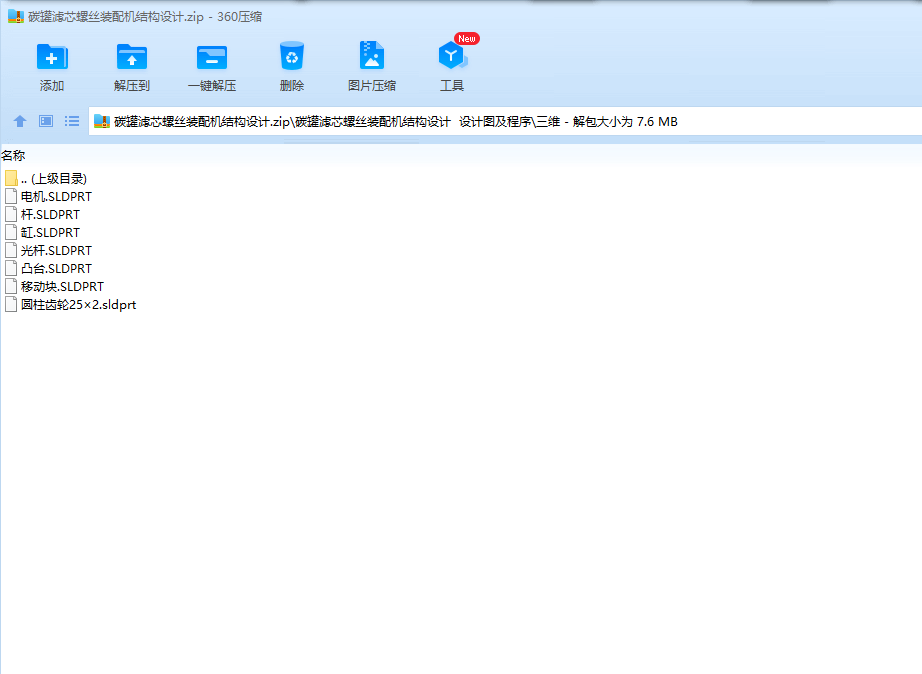Click the 360压缩 title bar app icon
The height and width of the screenshot is (674, 922).
(16, 16)
